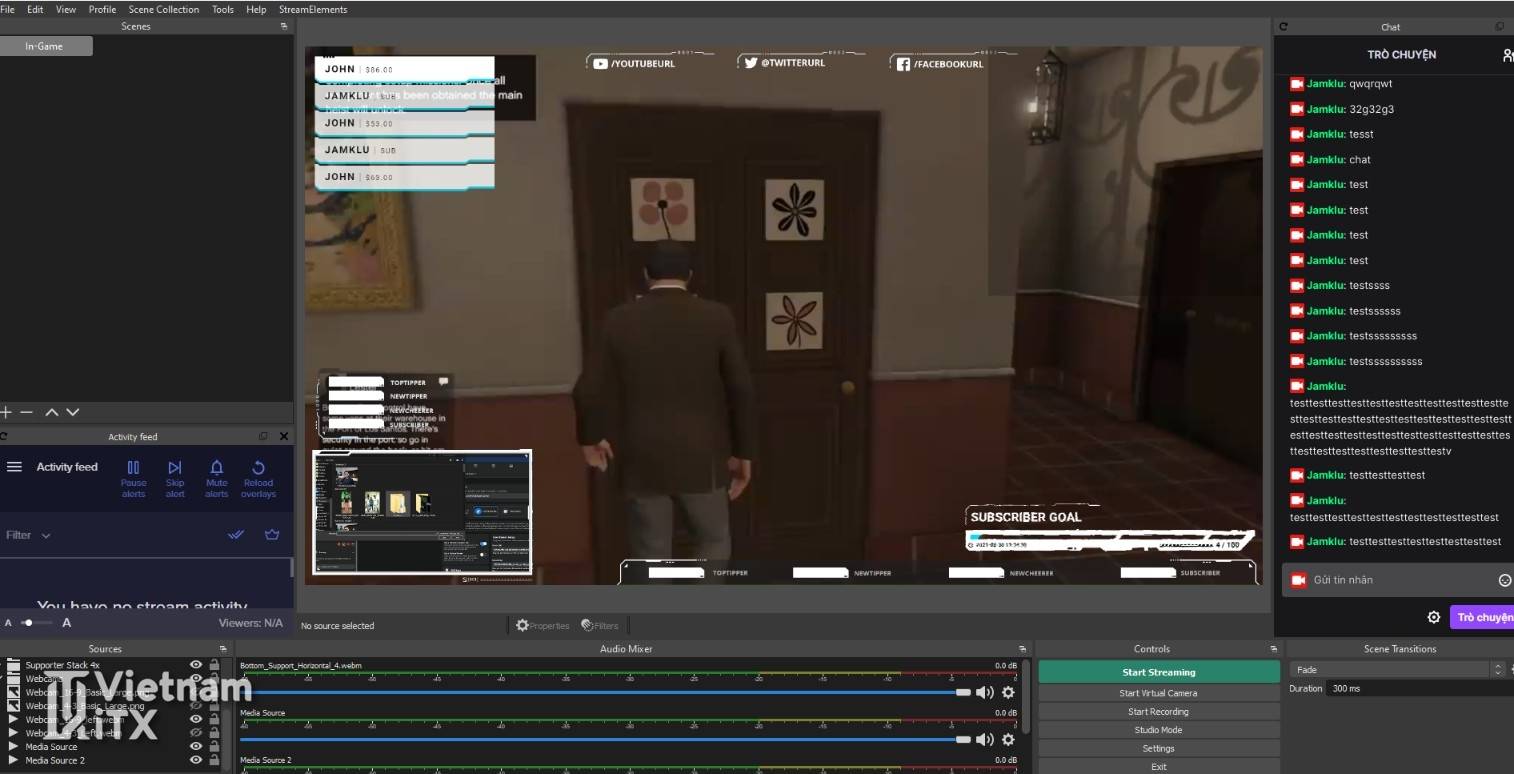This screenshot has width=1514, height=774.
Task: Open chat settings with the gear icon
Action: tap(1434, 617)
